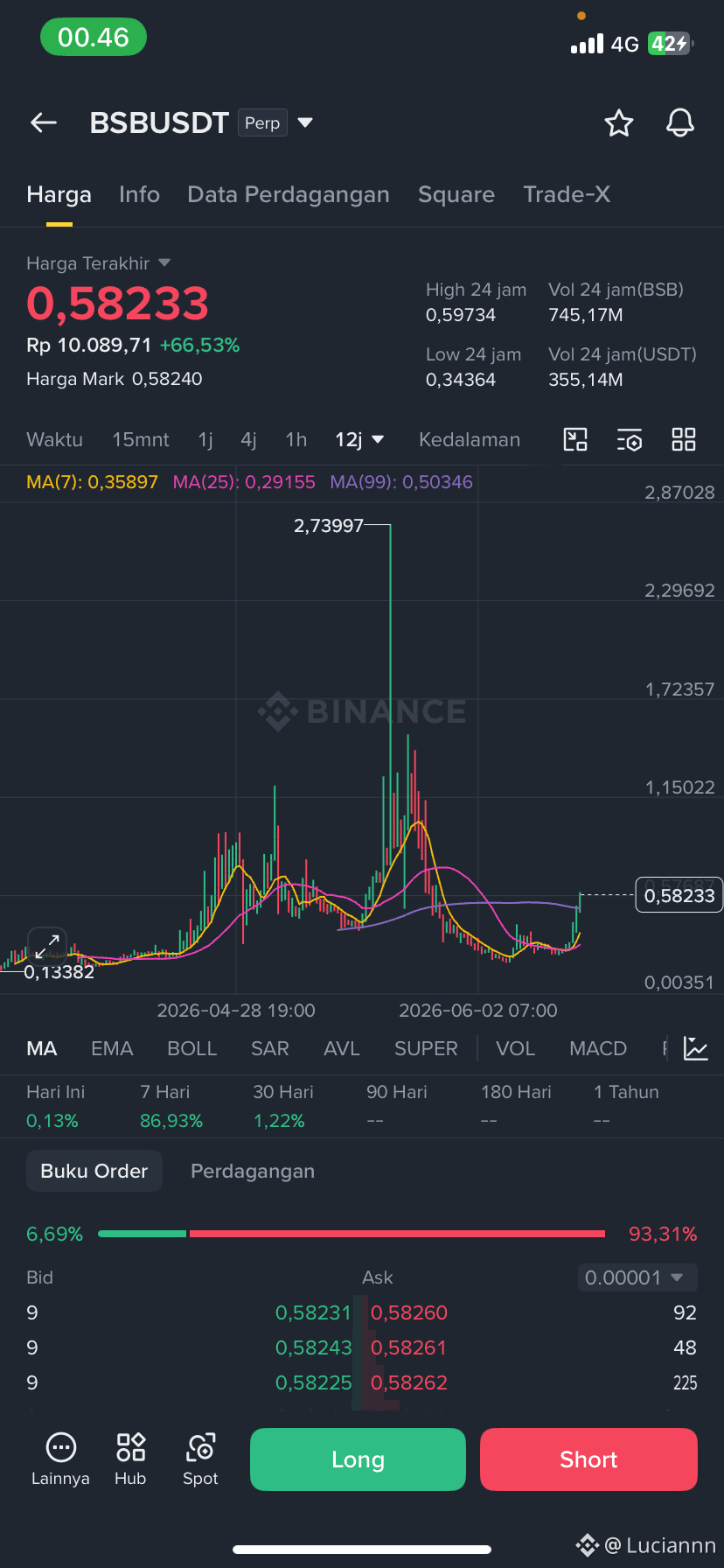This screenshot has width=724, height=1568.
Task: Select 4j chart interval
Action: [249, 439]
